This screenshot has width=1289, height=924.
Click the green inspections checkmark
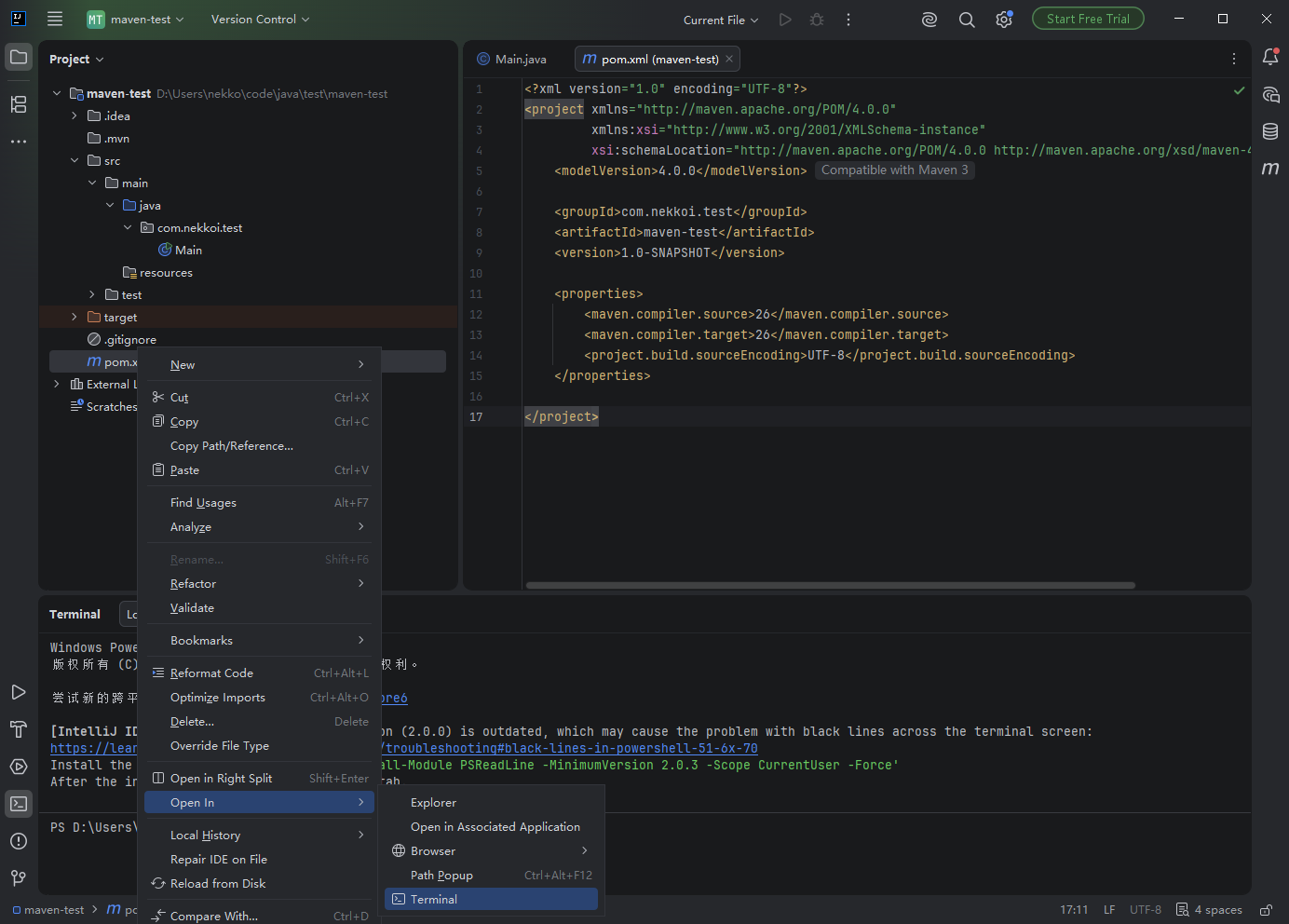1240,90
